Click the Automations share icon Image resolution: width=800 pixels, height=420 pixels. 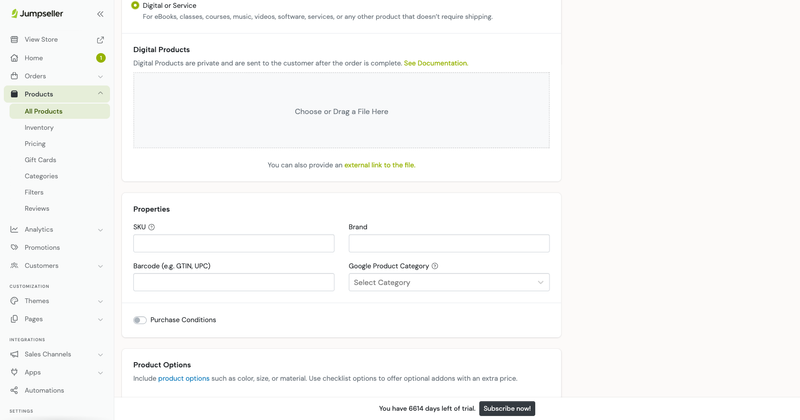click(x=14, y=390)
